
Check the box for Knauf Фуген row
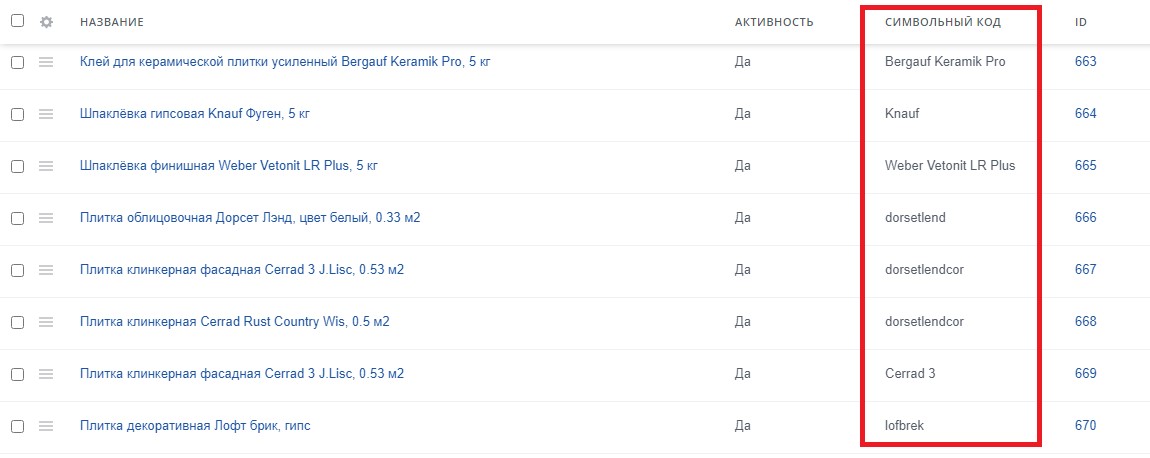tap(17, 114)
